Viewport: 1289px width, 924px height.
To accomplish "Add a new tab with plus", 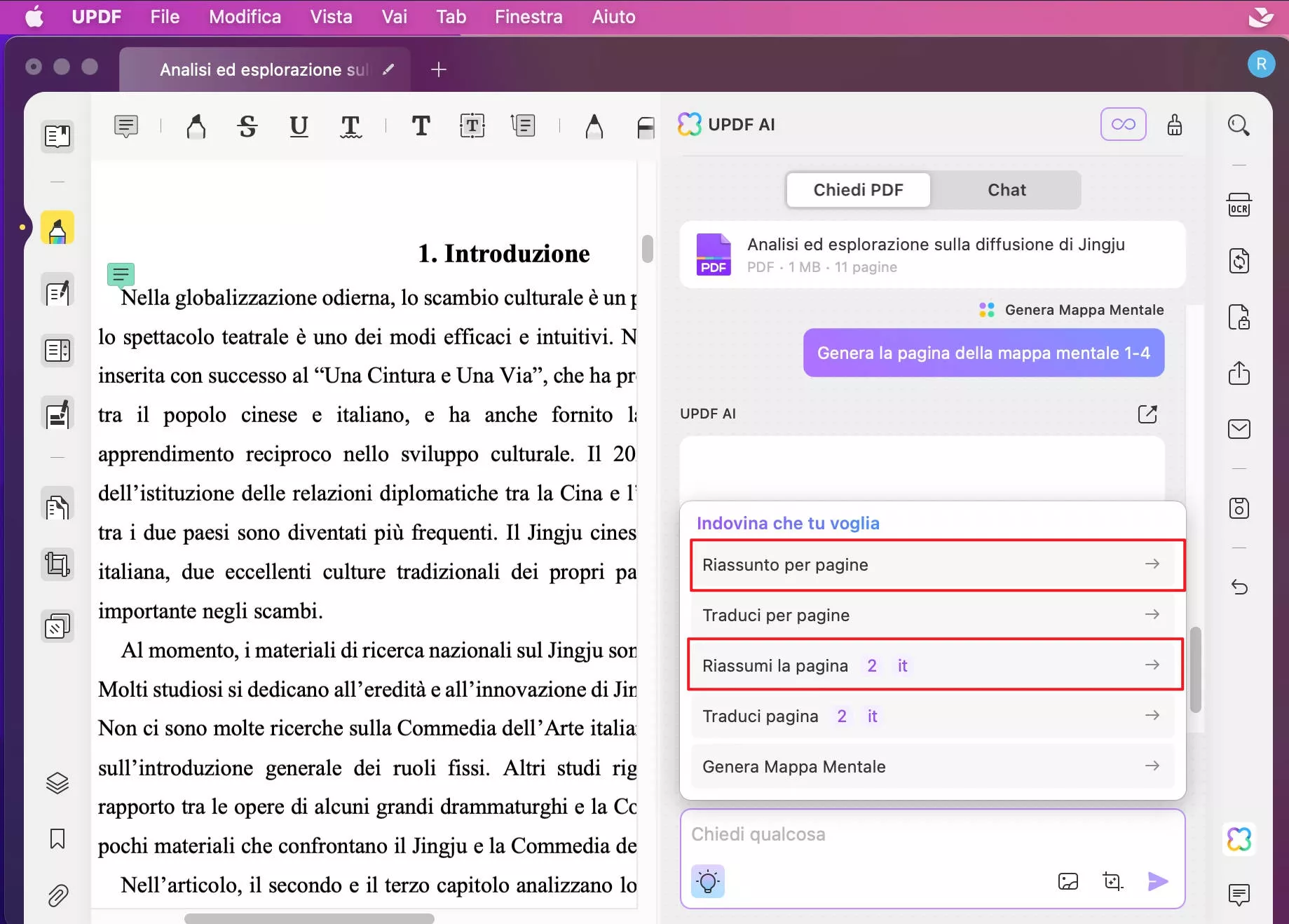I will pyautogui.click(x=439, y=69).
